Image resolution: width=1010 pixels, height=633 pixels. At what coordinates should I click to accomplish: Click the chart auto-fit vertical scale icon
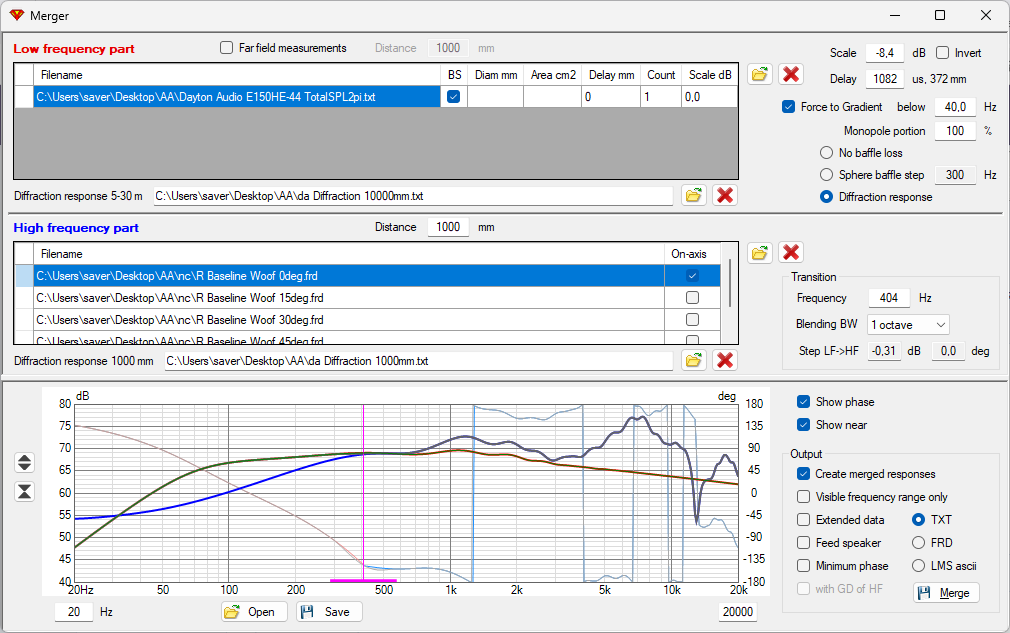(x=24, y=491)
